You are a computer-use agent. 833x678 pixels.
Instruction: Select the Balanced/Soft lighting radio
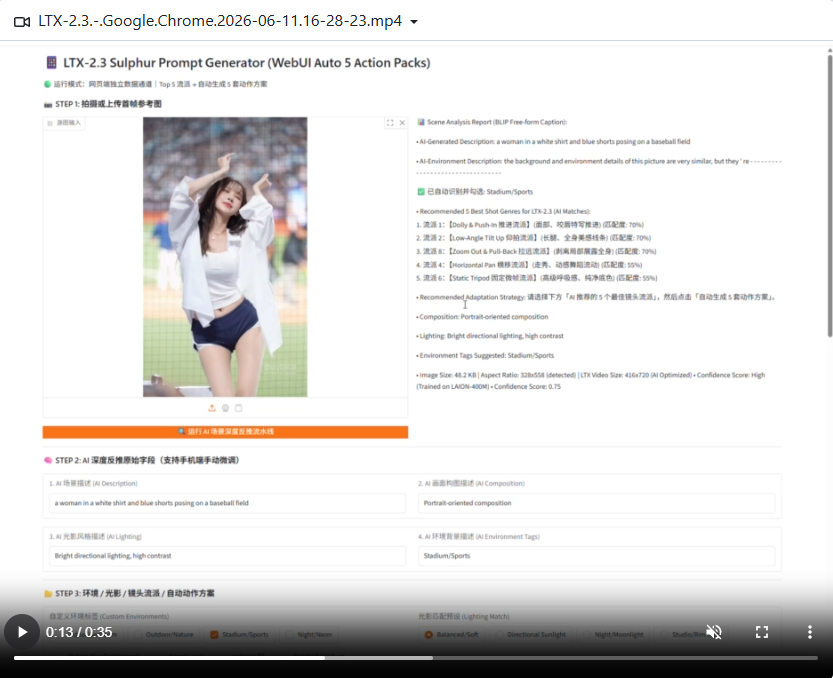click(429, 634)
